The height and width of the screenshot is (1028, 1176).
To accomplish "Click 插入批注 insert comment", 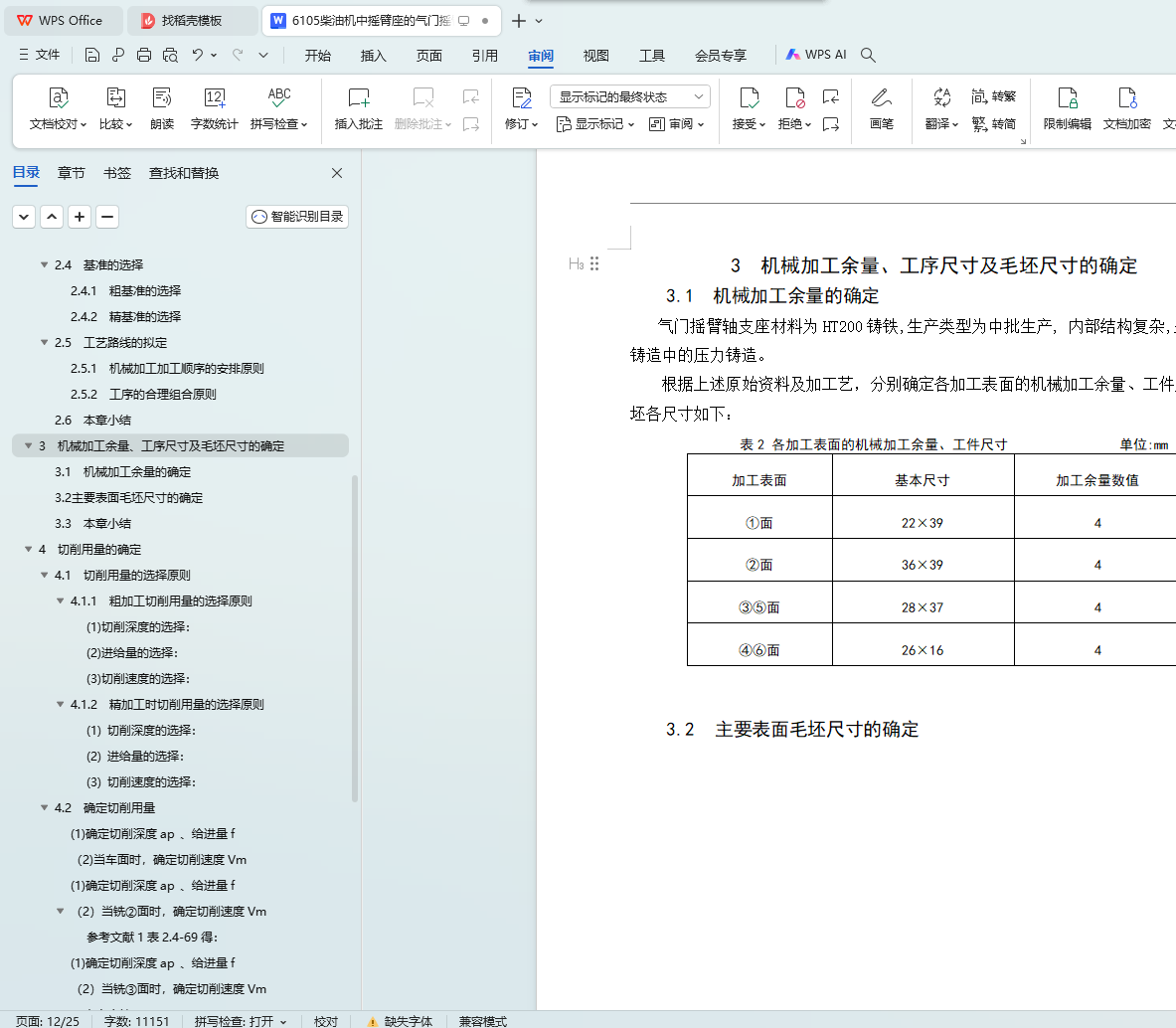I will coord(359,108).
